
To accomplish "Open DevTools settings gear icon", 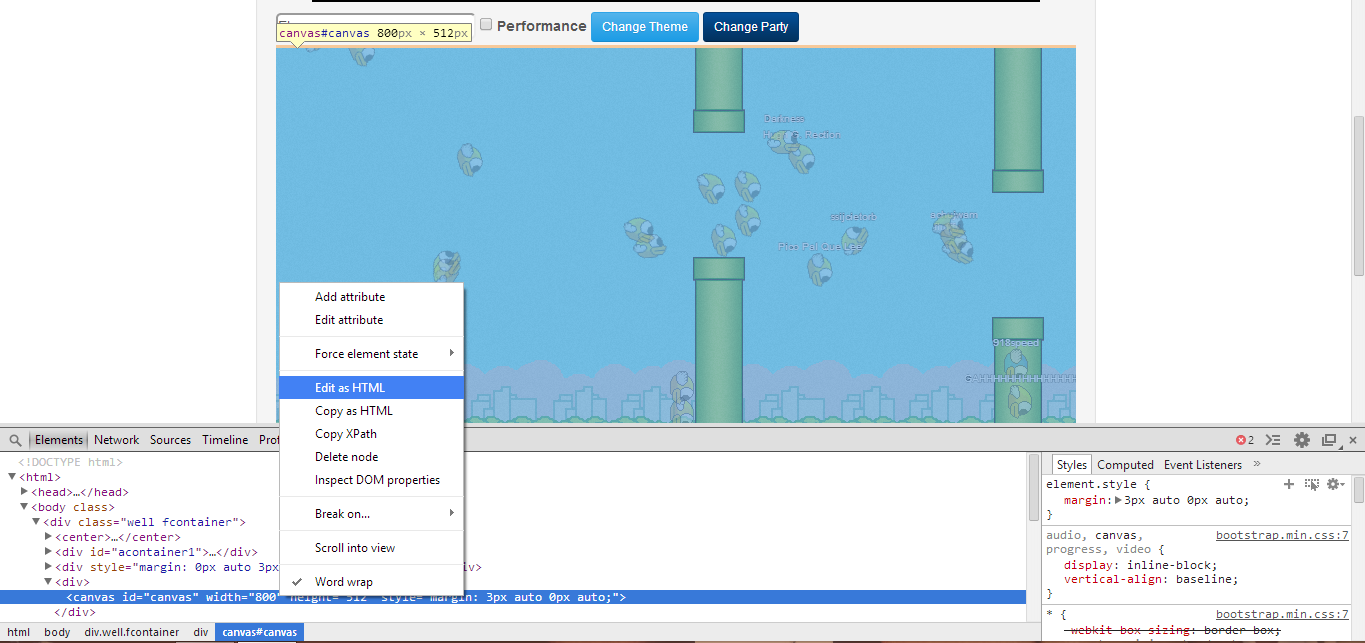I will coord(1302,440).
